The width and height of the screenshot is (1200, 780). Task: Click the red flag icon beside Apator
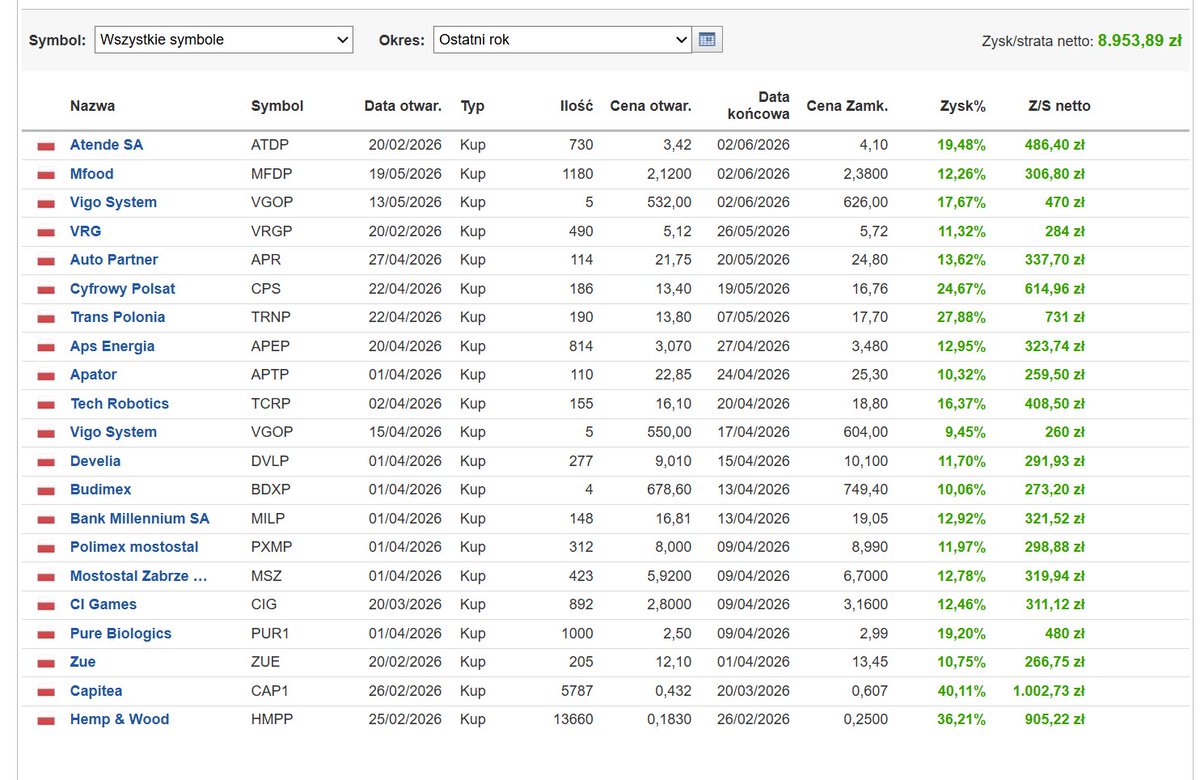pyautogui.click(x=46, y=376)
